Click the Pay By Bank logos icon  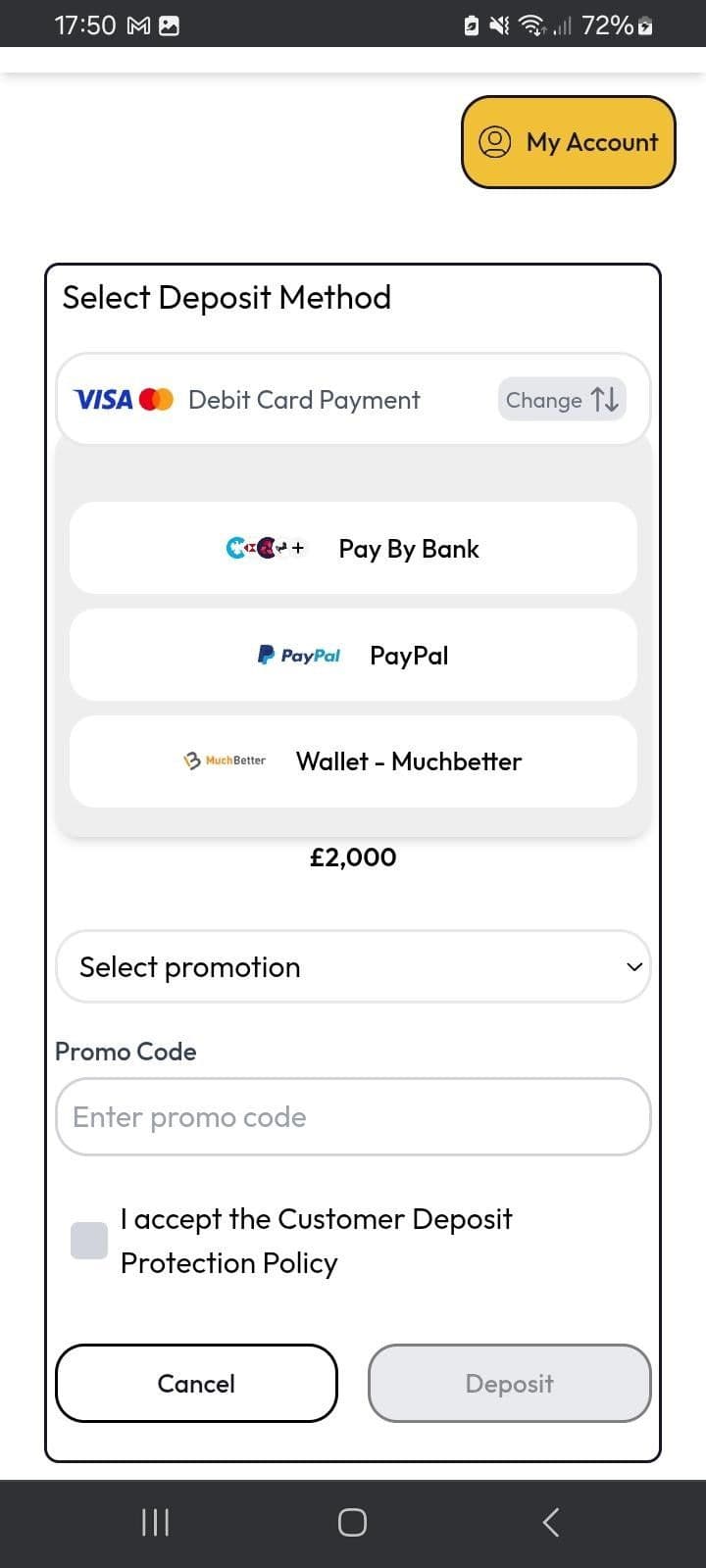[266, 548]
